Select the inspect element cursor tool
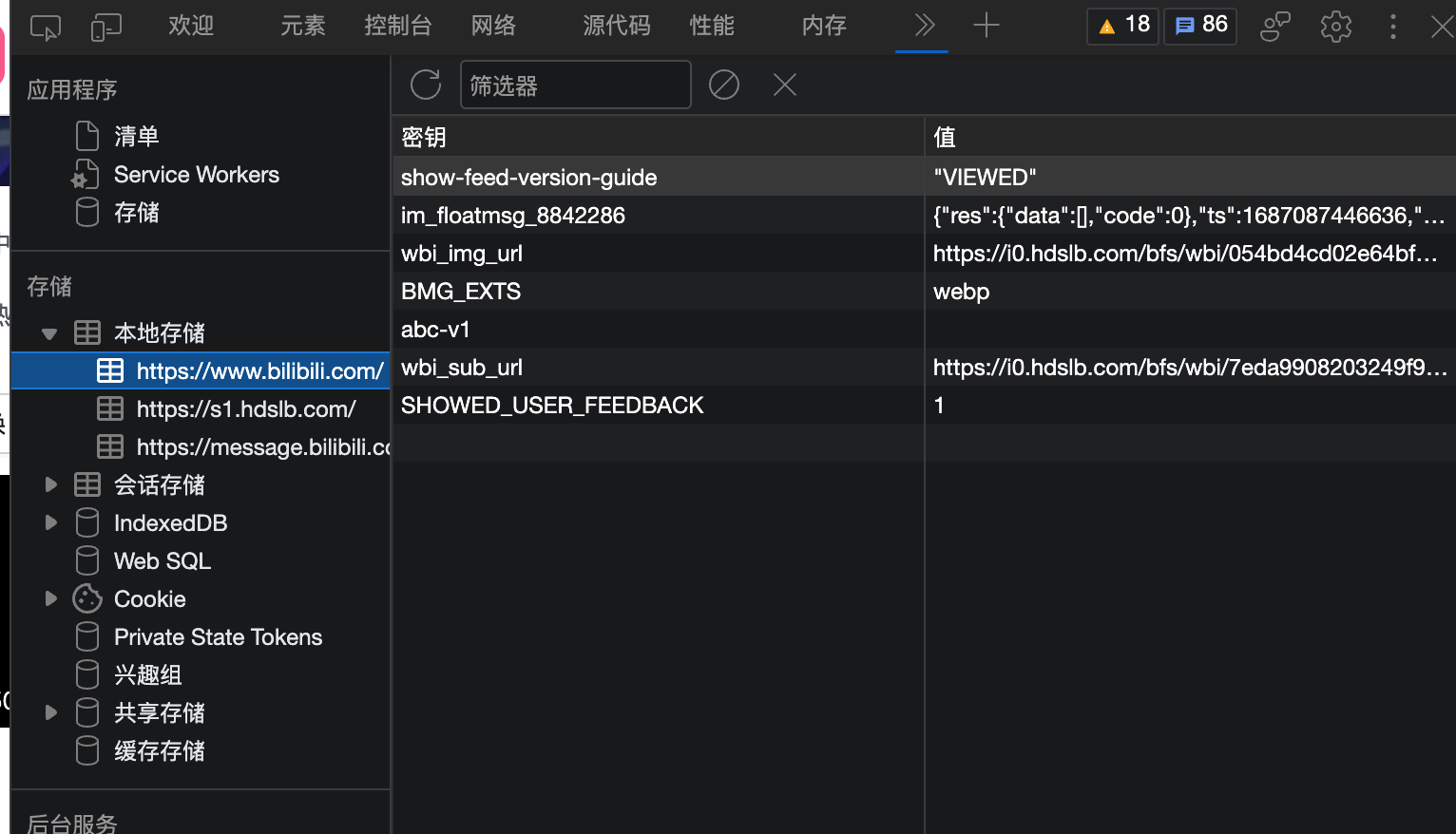This screenshot has width=1456, height=834. [x=45, y=27]
